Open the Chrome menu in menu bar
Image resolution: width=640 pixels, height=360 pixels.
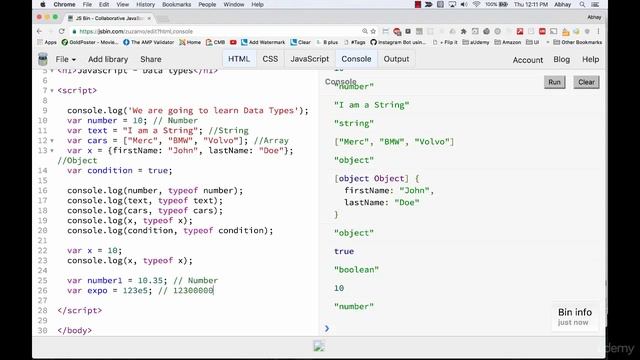click(64, 4)
